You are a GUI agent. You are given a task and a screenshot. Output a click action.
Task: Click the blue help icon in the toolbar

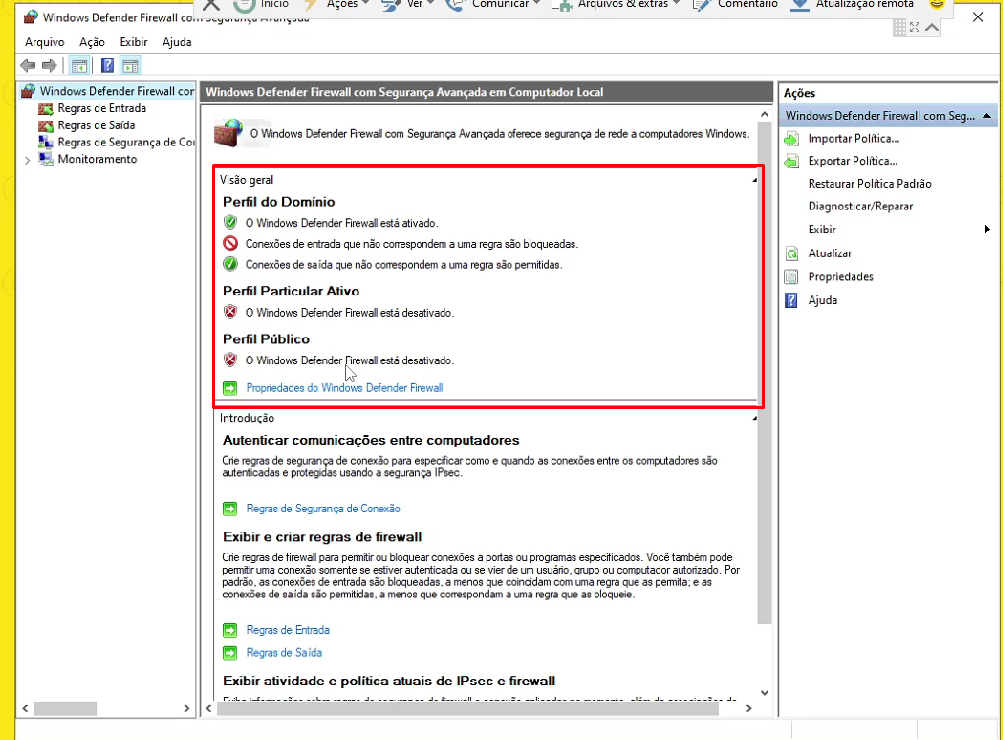click(x=106, y=66)
